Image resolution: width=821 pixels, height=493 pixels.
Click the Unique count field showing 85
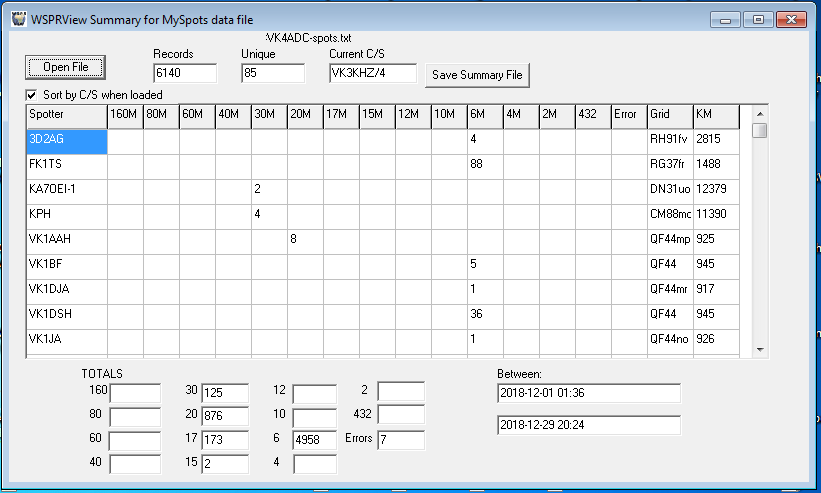(273, 73)
